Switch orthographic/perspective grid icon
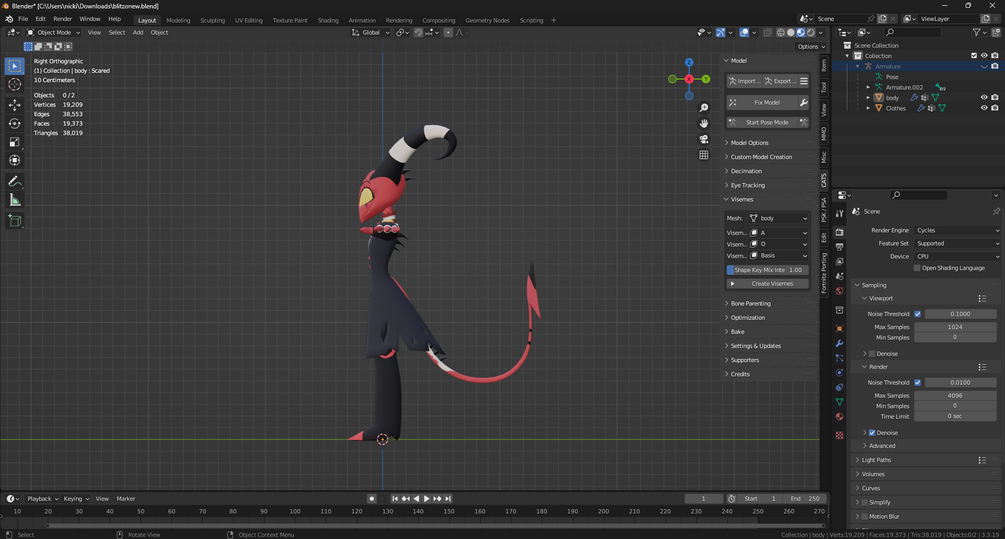Image resolution: width=1005 pixels, height=539 pixels. coord(704,154)
